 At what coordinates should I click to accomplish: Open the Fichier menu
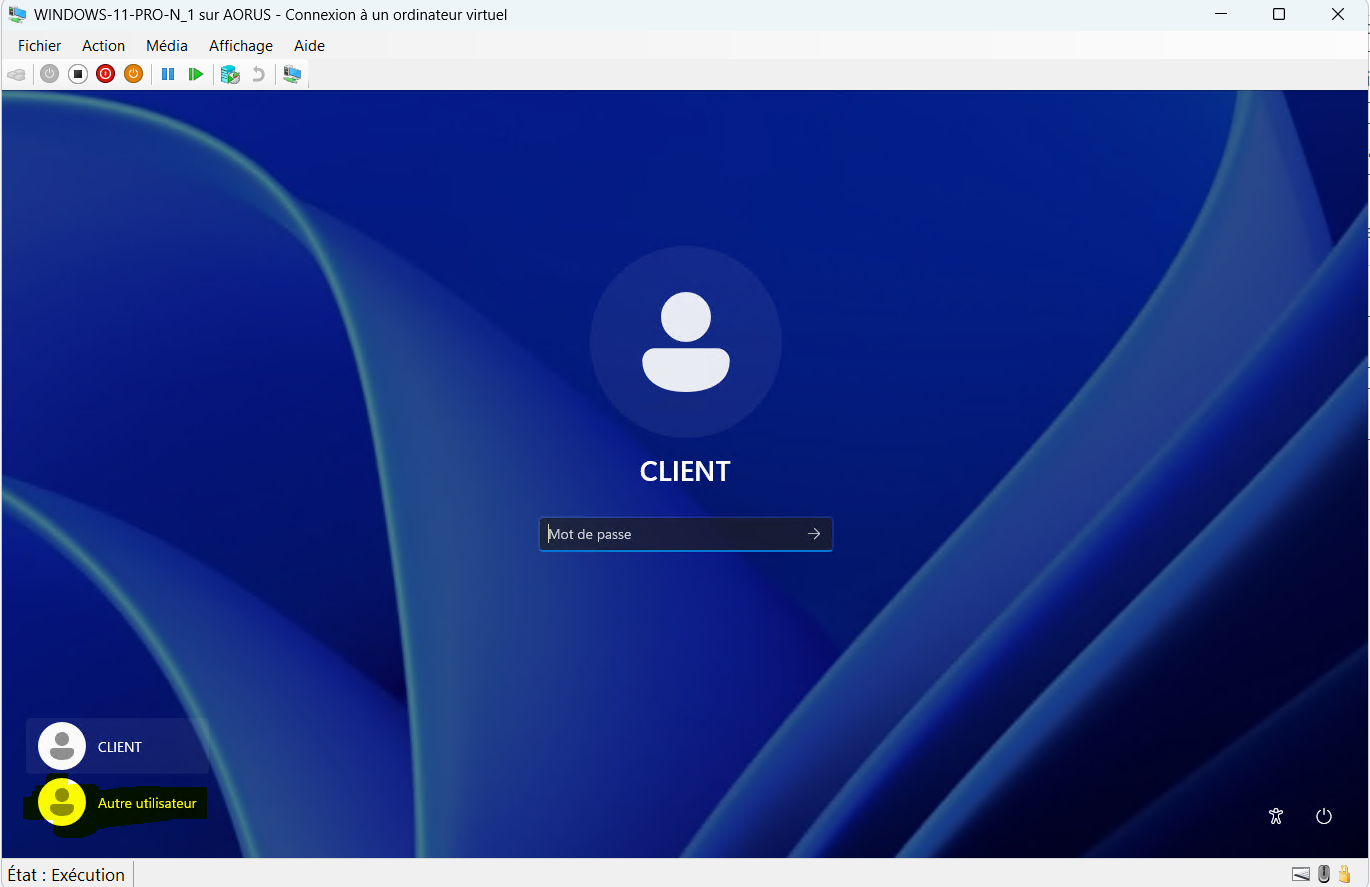(x=39, y=46)
